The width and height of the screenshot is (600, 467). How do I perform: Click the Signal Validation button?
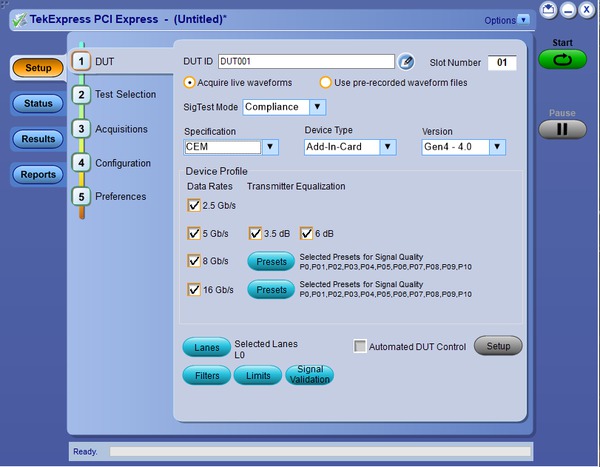pyautogui.click(x=310, y=375)
